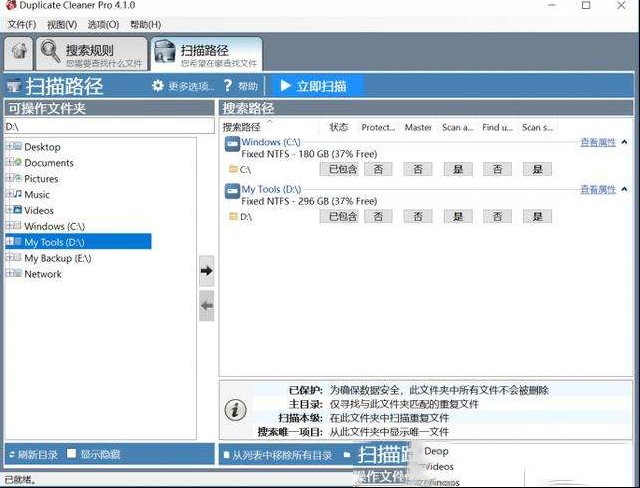
Task: Open 查看属性 link for Windows (C:\)
Action: [598, 142]
